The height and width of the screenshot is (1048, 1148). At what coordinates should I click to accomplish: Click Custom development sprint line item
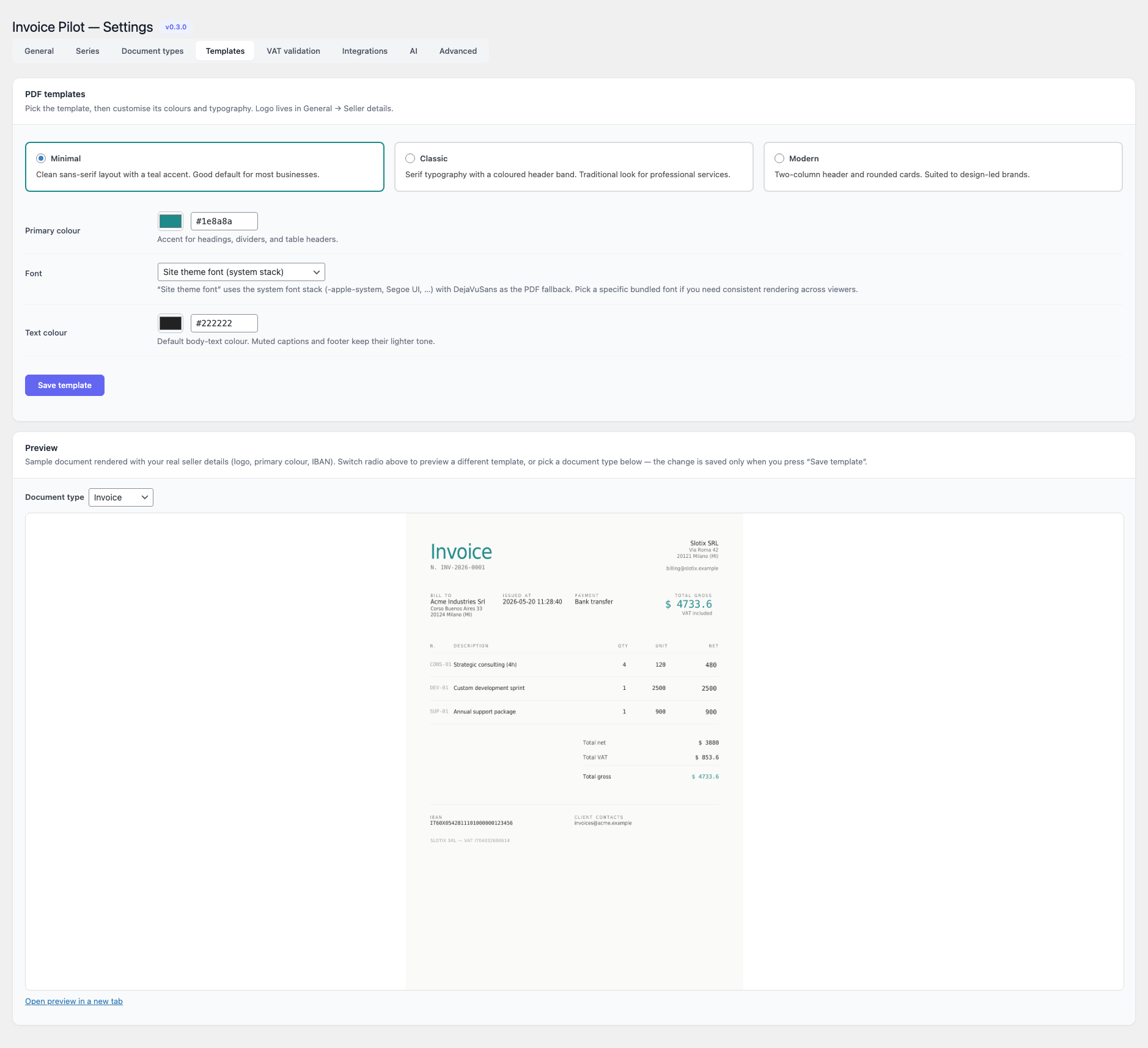(489, 688)
